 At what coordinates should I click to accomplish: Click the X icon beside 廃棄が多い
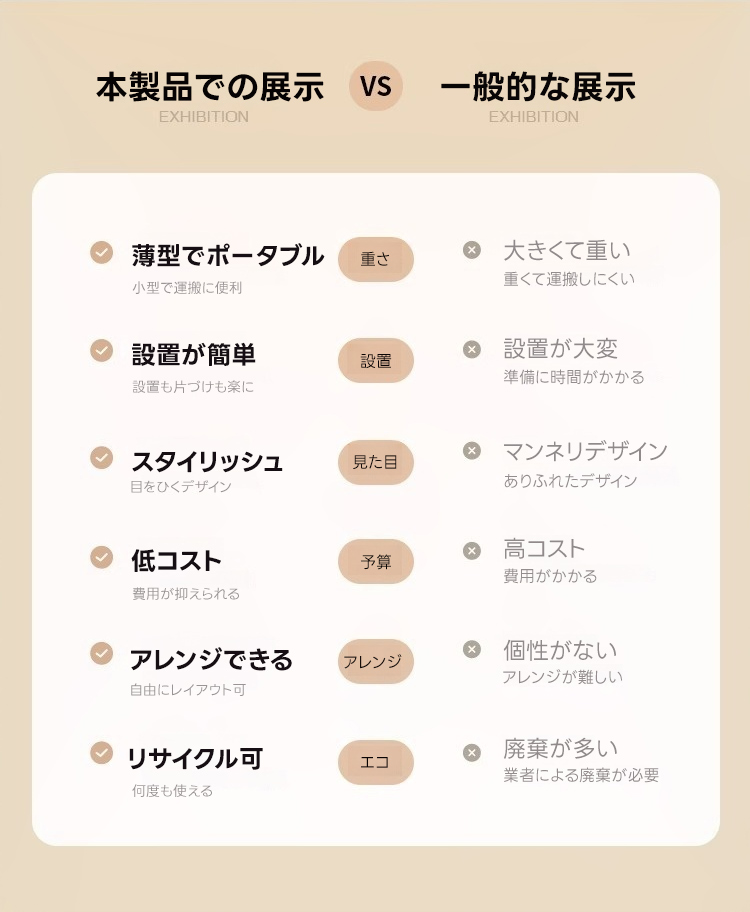pyautogui.click(x=472, y=752)
